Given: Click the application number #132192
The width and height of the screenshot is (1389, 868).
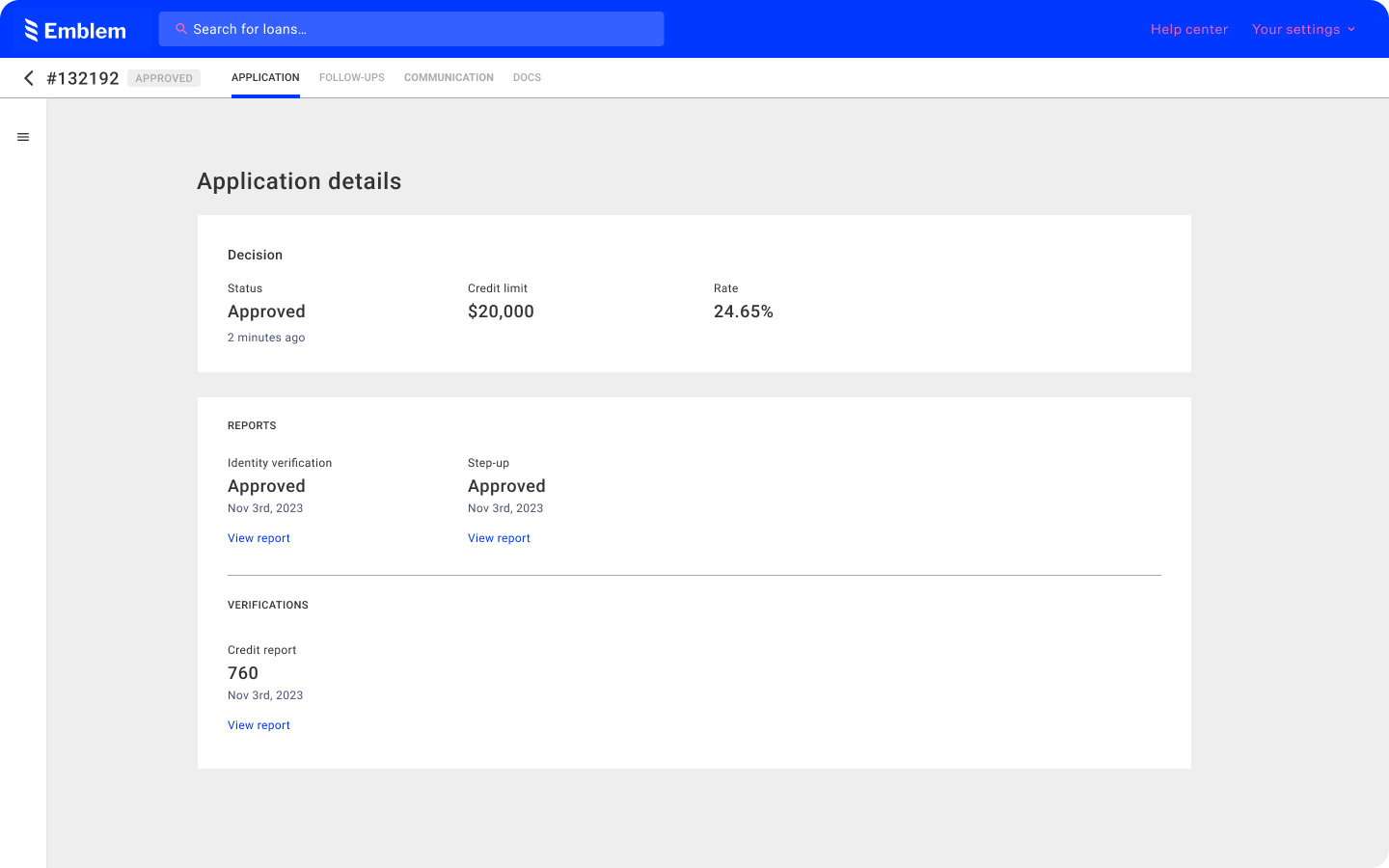Looking at the screenshot, I should pos(83,78).
